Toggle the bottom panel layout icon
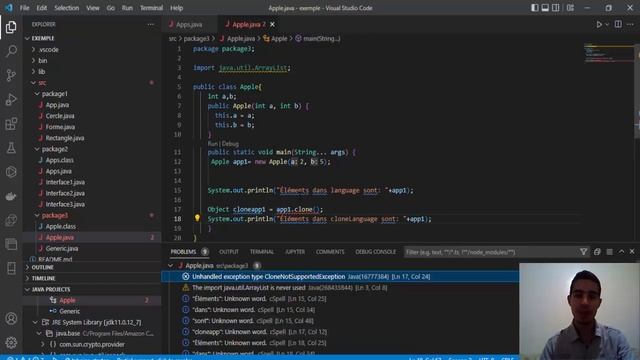 click(x=545, y=8)
